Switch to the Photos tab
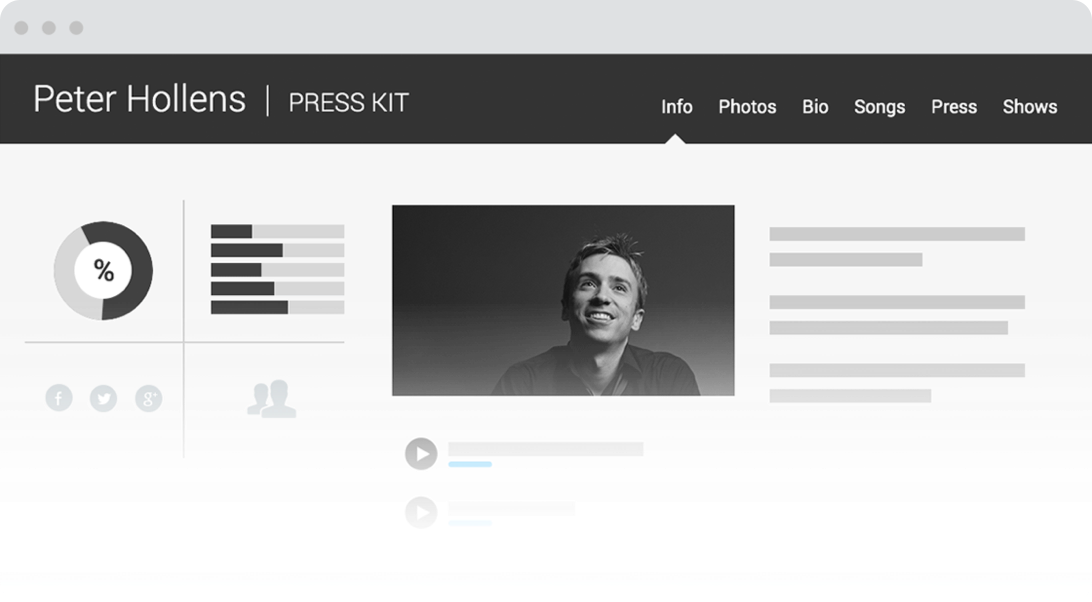The image size is (1092, 602). tap(747, 107)
